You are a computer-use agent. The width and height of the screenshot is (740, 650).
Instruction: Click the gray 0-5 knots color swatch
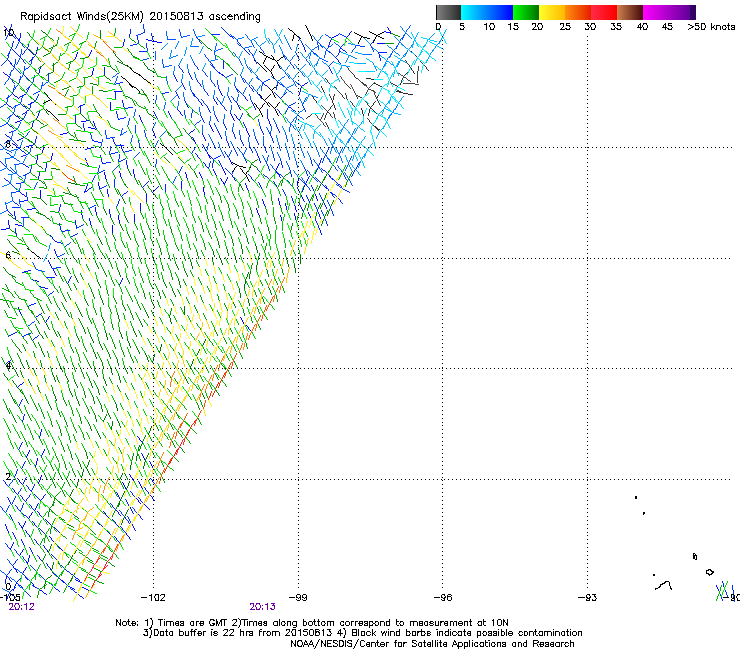(x=448, y=12)
